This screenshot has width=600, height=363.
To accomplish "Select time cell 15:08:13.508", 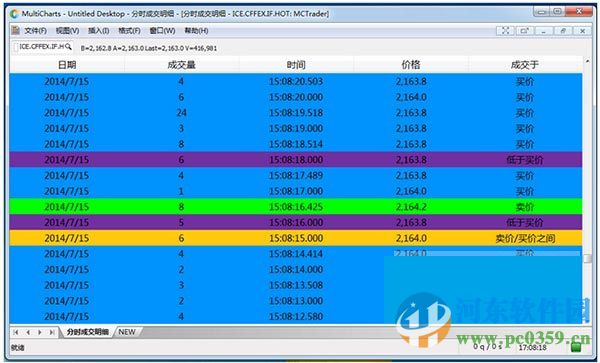I will 296,285.
